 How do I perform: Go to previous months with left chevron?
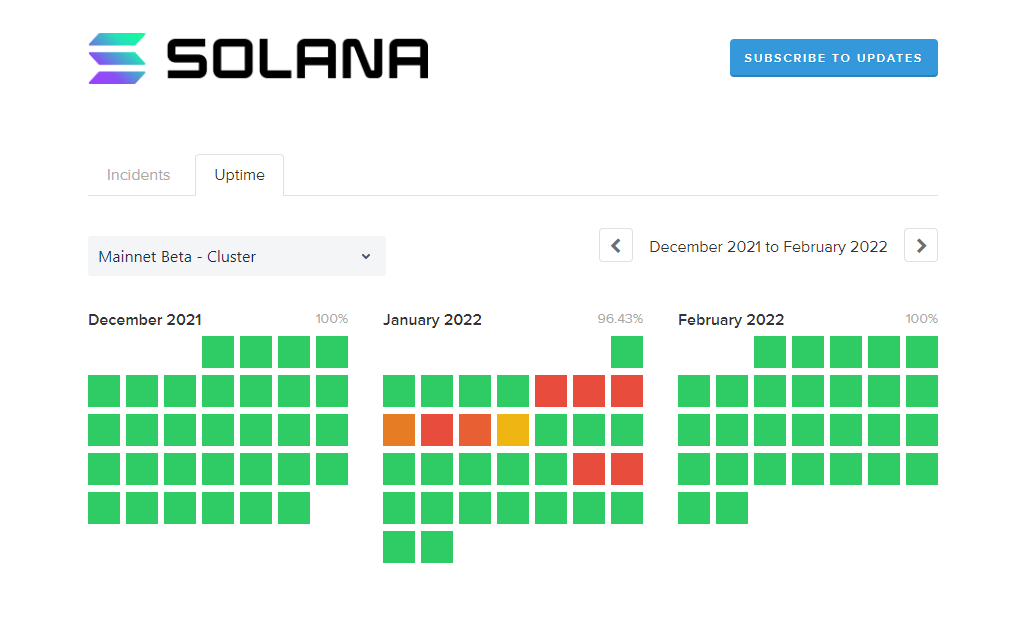[616, 245]
